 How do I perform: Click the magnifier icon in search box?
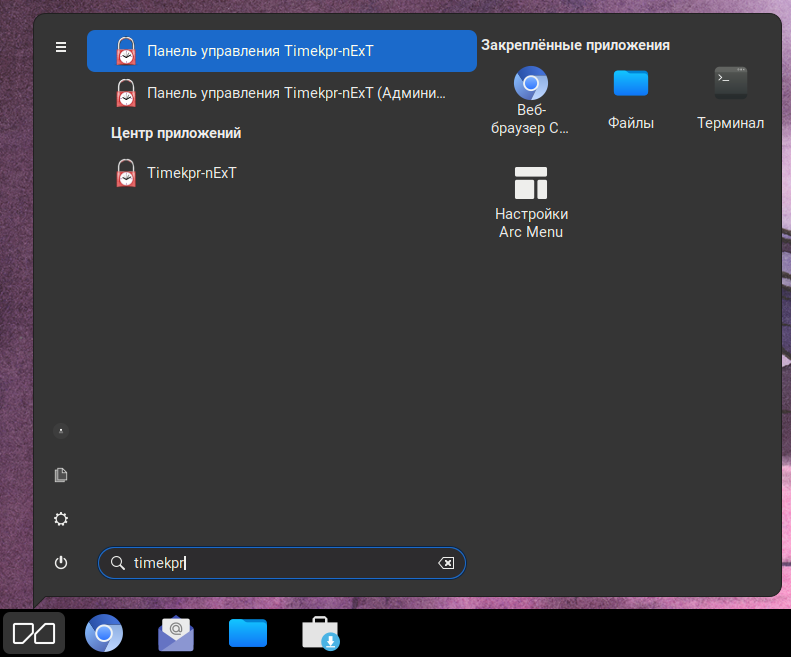117,563
